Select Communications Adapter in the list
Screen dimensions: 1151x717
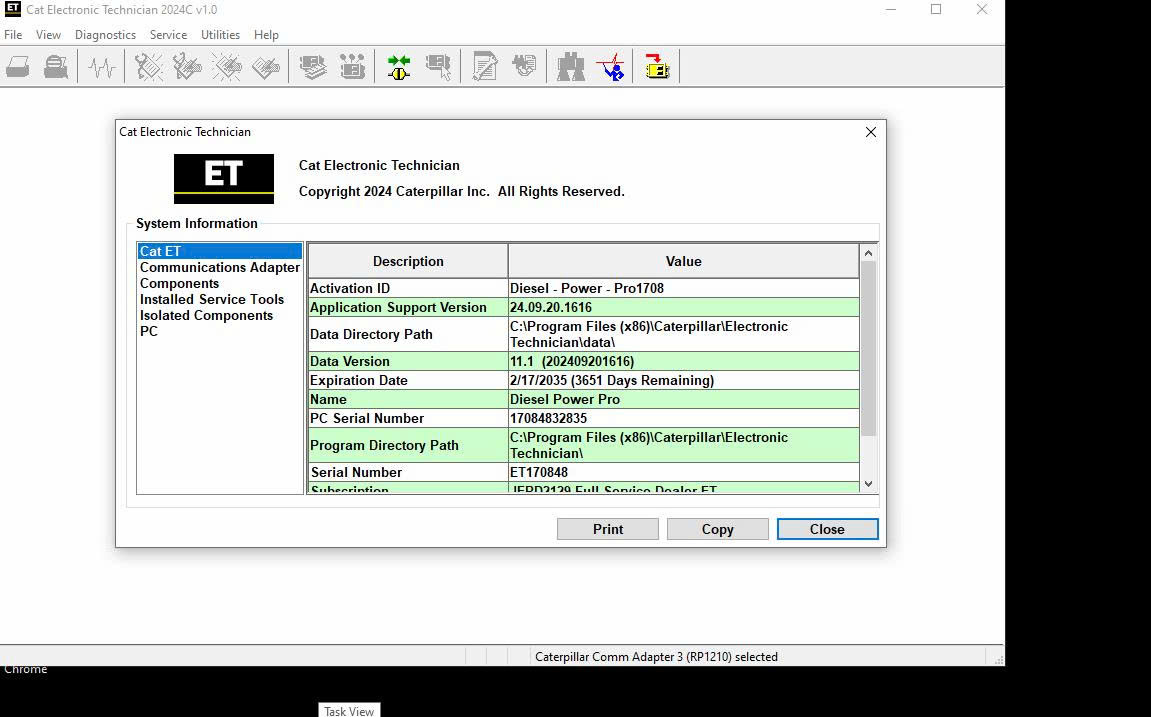point(219,267)
